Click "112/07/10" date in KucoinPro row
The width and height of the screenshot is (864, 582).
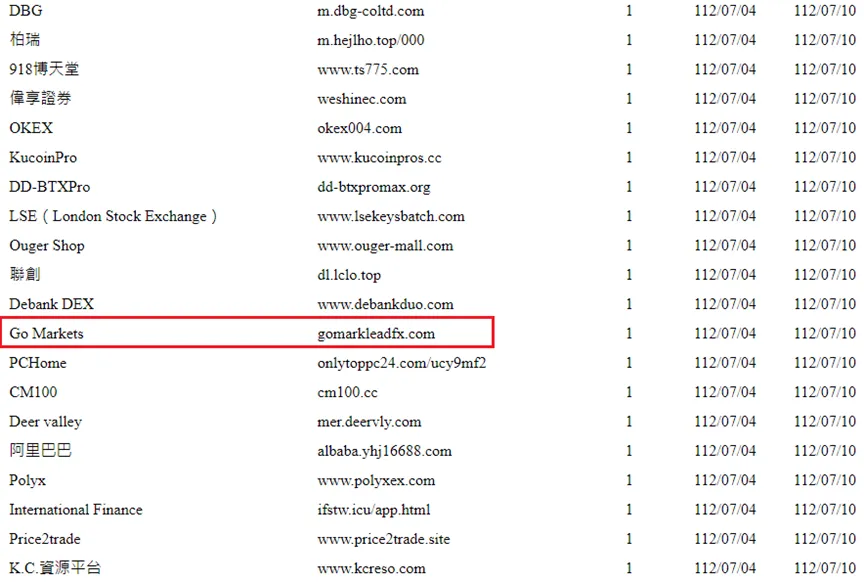point(825,157)
